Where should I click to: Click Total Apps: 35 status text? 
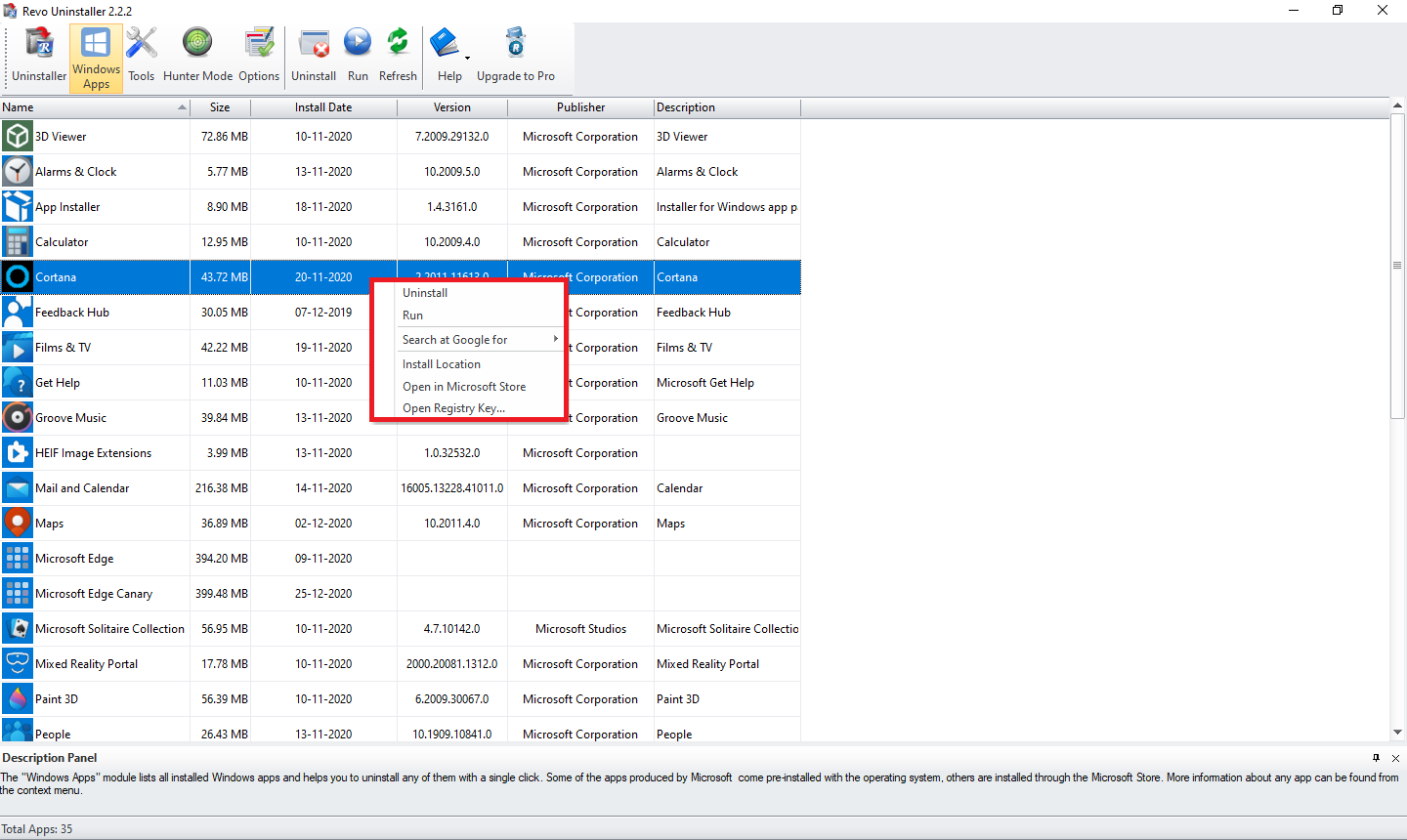37,829
